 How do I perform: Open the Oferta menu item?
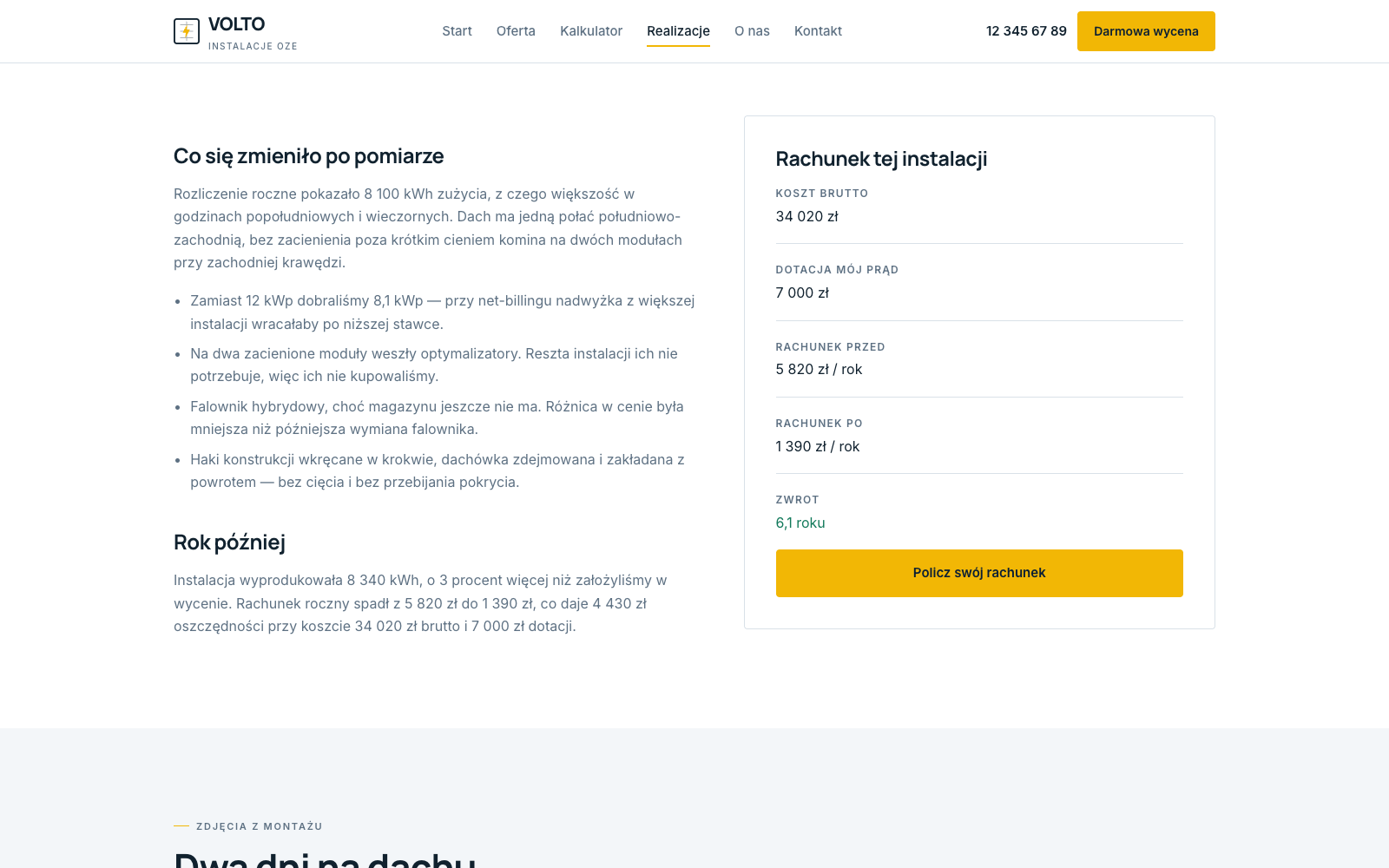(516, 31)
